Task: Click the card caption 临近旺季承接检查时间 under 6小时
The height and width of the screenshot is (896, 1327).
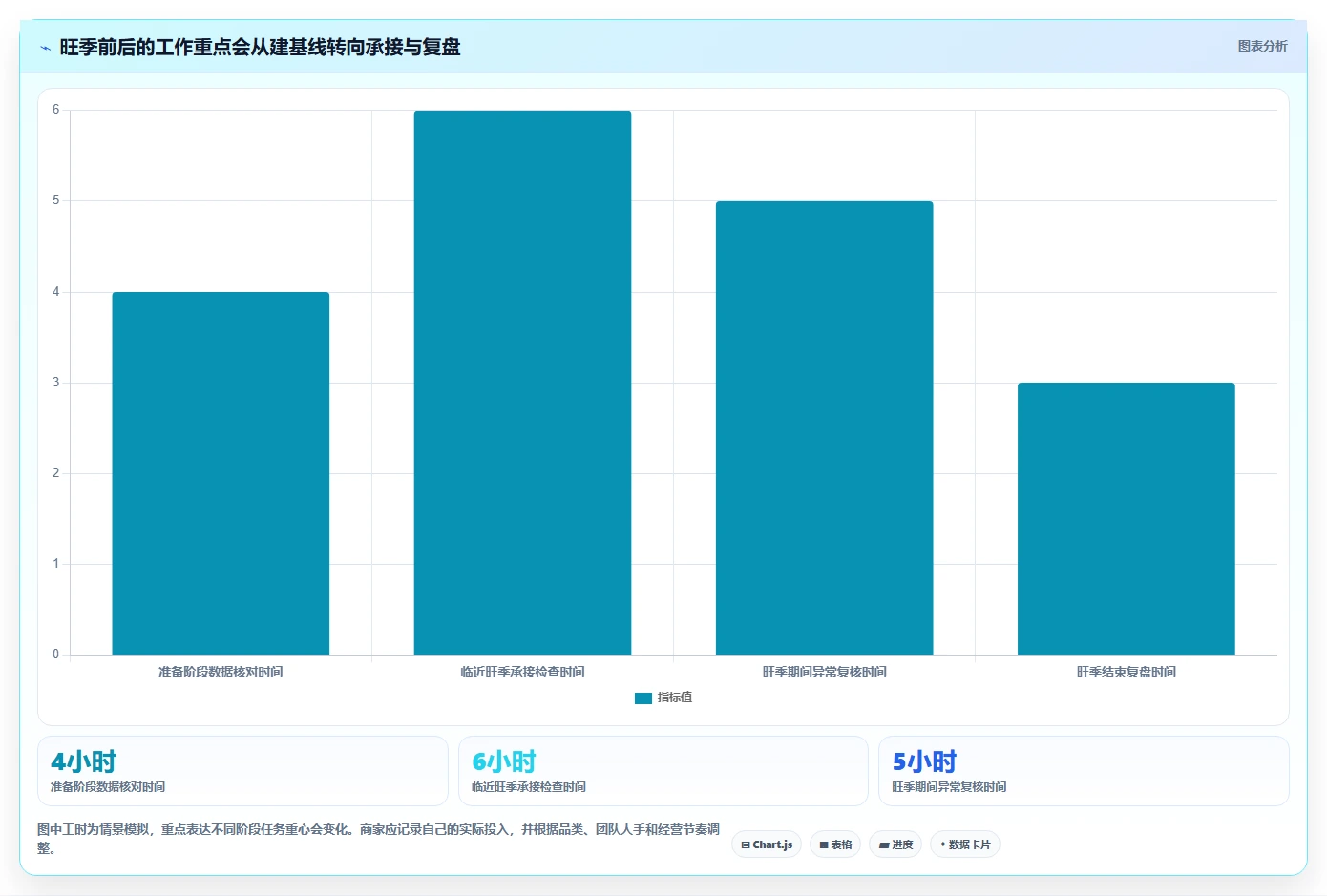Action: (x=529, y=787)
